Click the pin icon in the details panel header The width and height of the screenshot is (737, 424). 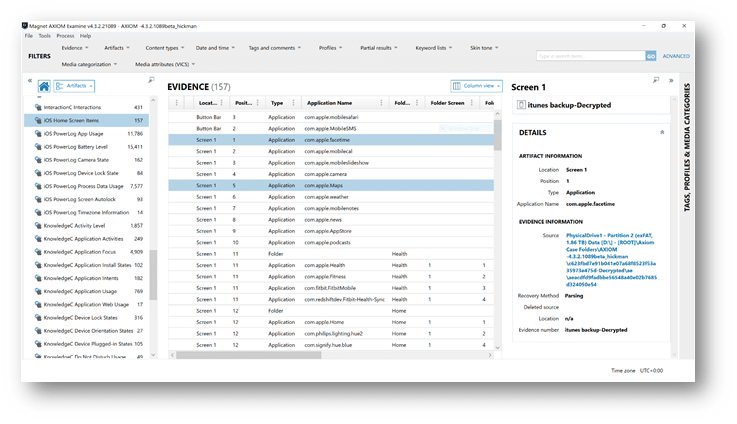[656, 80]
